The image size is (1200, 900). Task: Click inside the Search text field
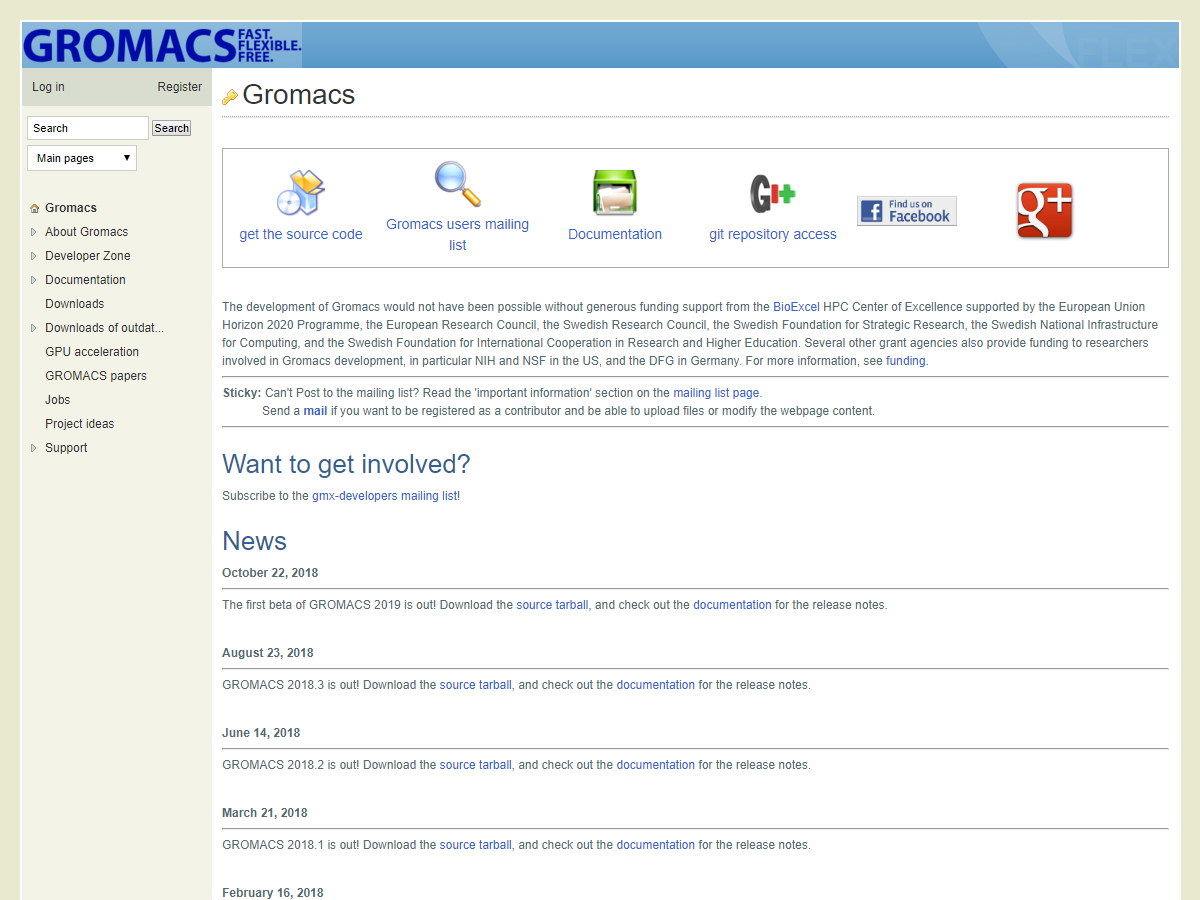[87, 128]
